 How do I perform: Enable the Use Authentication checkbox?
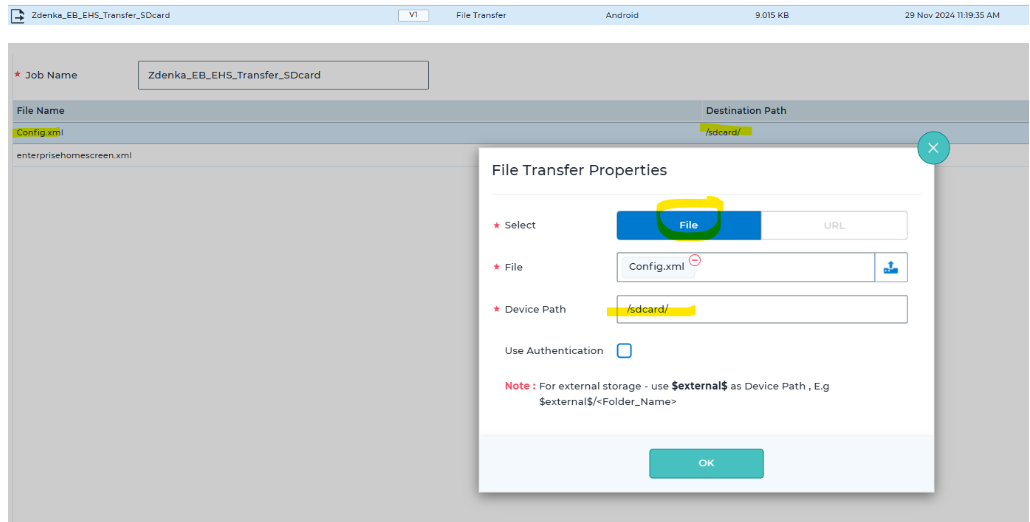(x=624, y=351)
